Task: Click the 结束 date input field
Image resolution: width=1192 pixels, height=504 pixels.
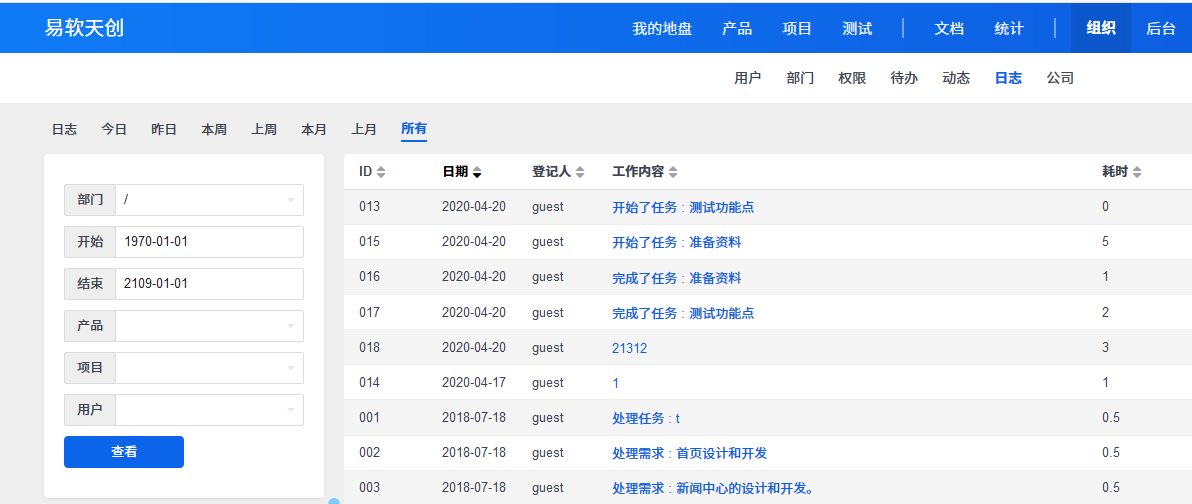Action: pyautogui.click(x=209, y=284)
